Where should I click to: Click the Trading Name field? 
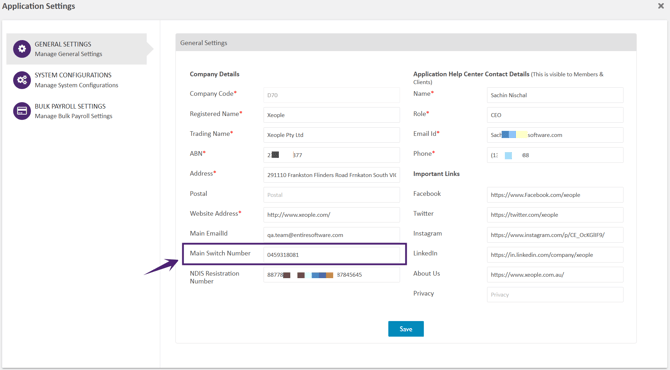332,135
